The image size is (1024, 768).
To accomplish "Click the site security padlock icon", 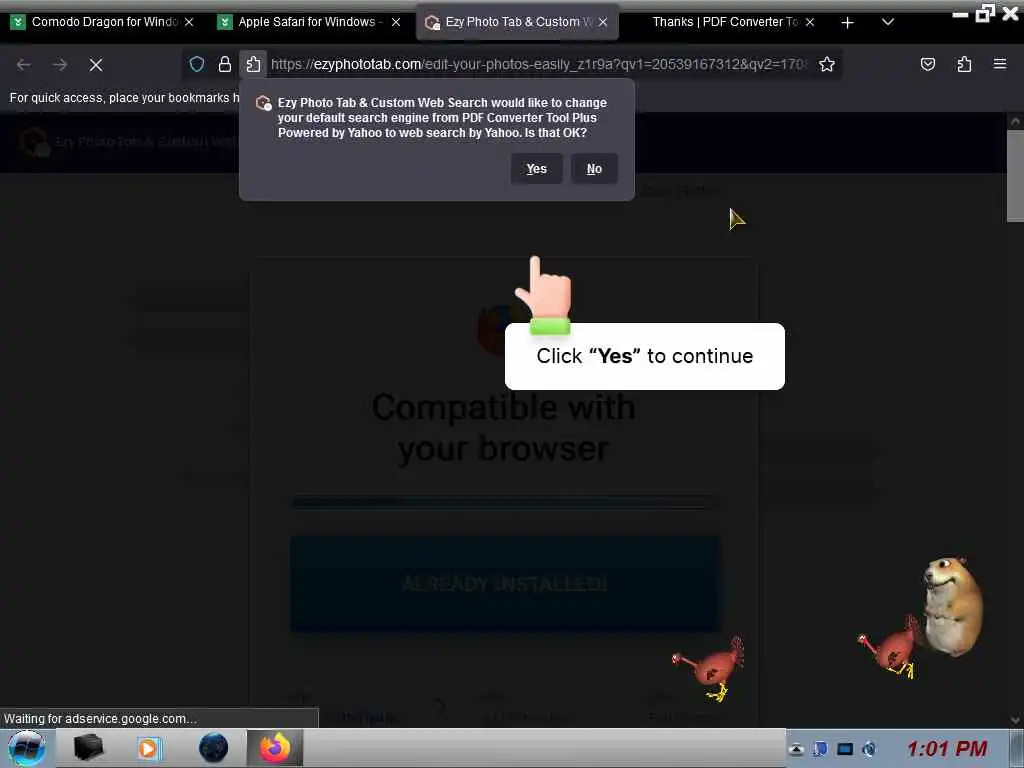I will tap(225, 64).
